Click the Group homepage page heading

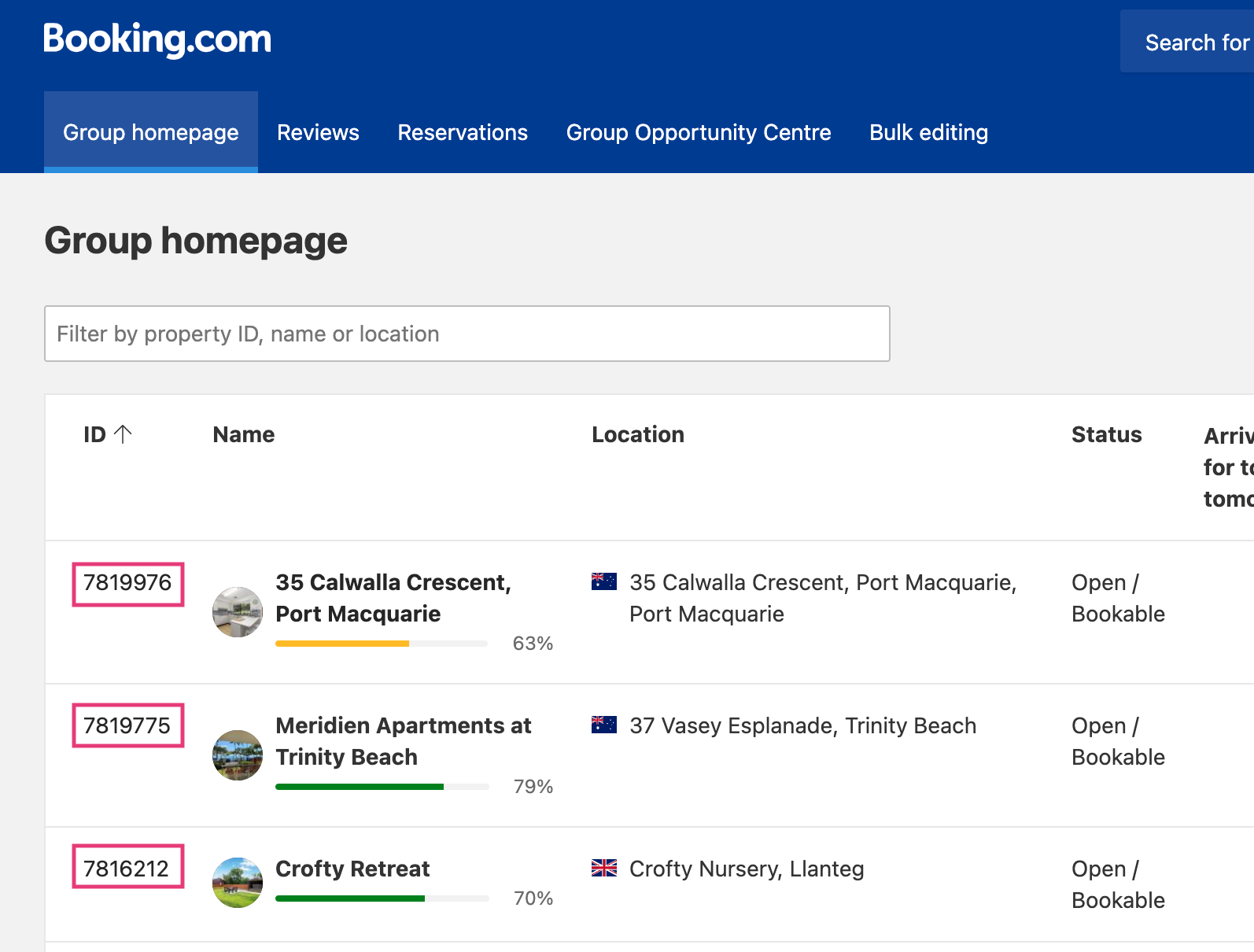pyautogui.click(x=196, y=241)
